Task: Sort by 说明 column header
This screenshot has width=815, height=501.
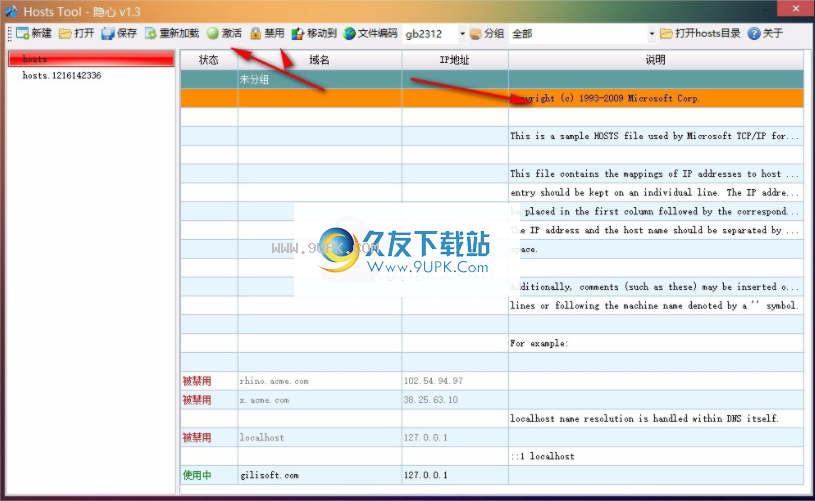Action: click(656, 60)
